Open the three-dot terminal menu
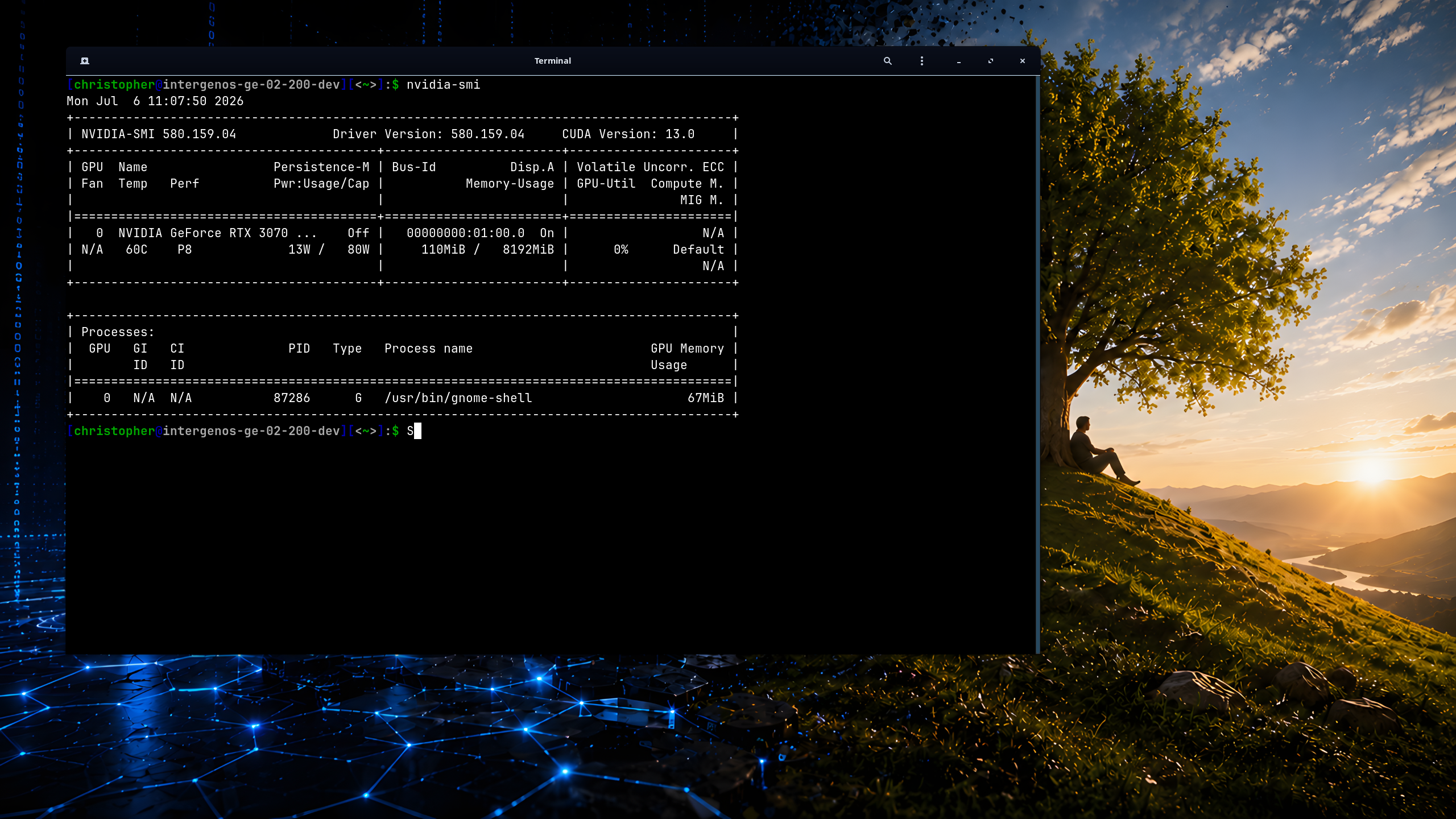The image size is (1456, 819). pyautogui.click(x=922, y=61)
